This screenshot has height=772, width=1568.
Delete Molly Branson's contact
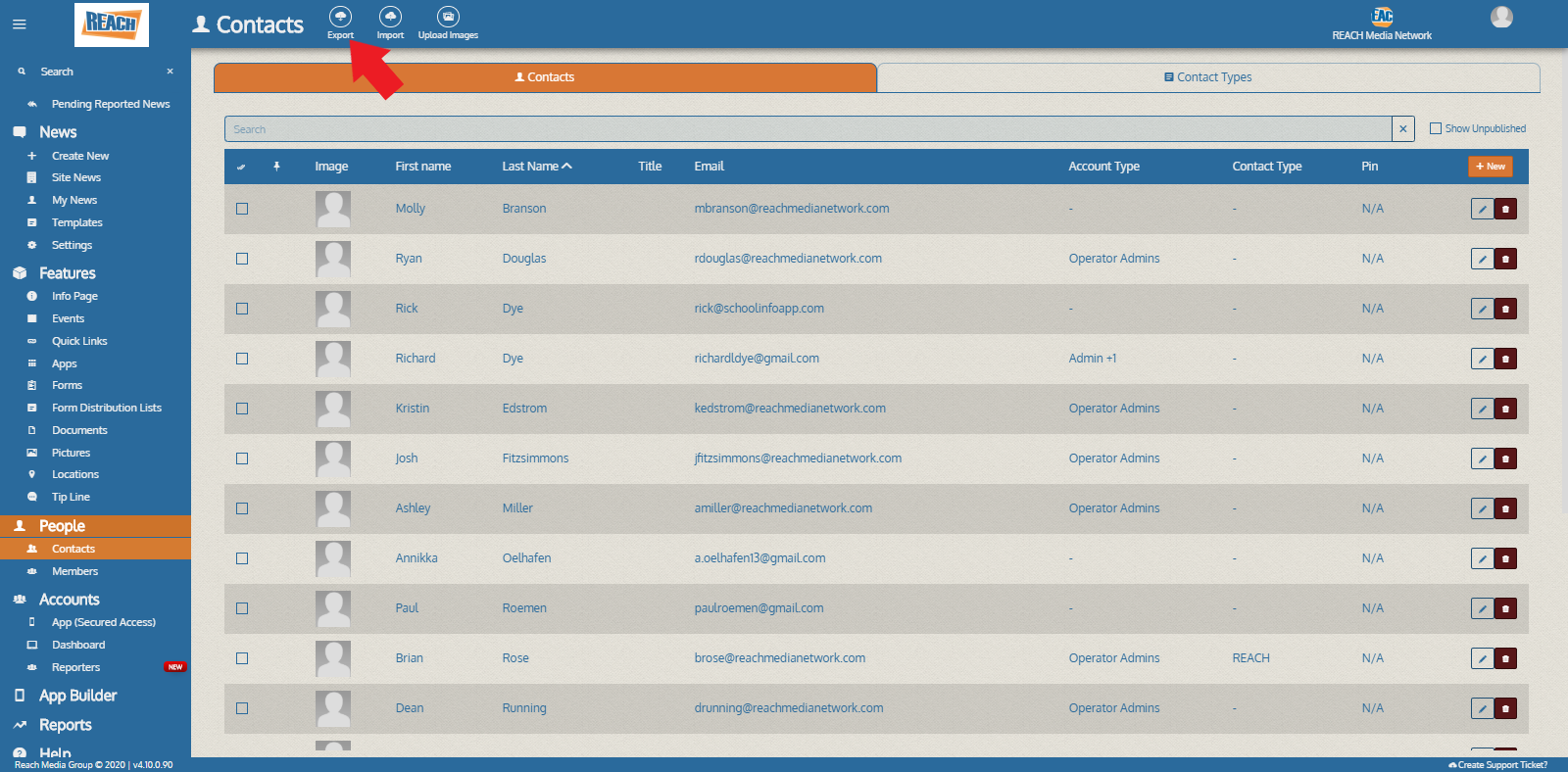click(1505, 209)
